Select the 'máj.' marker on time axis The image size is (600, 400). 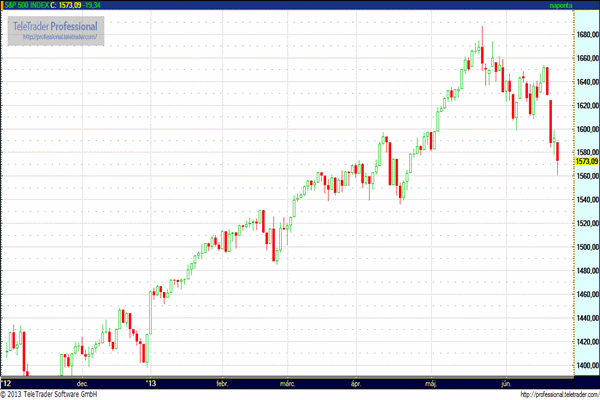(x=431, y=382)
